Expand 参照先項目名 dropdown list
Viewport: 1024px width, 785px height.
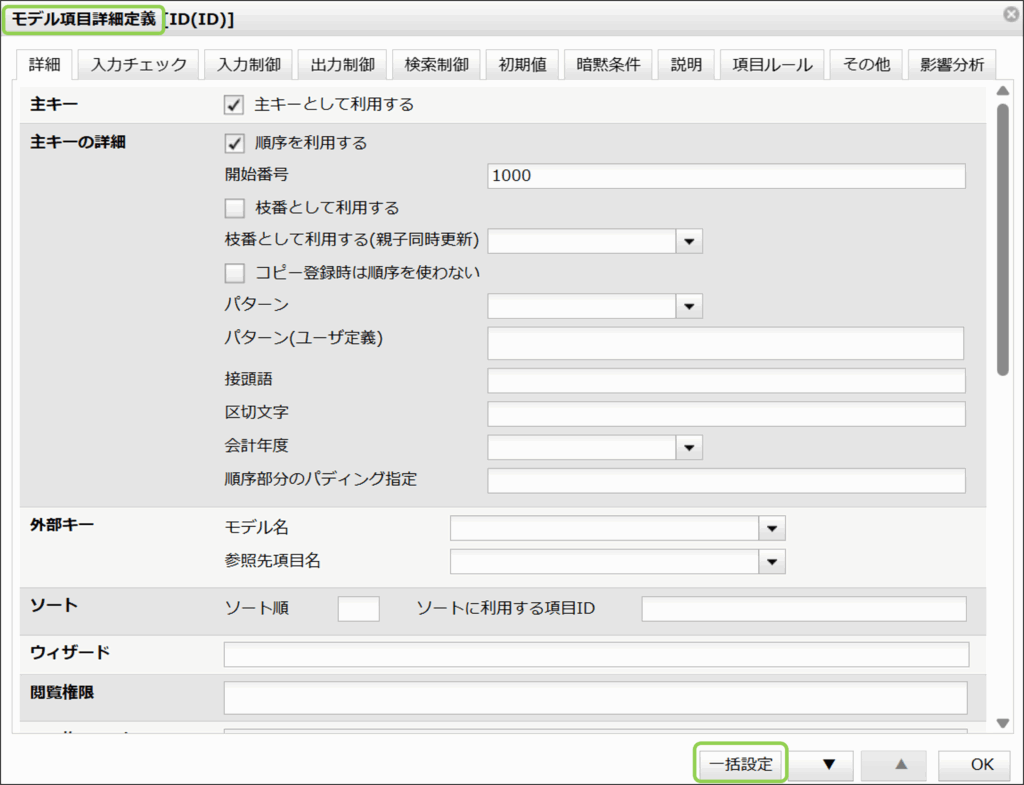[x=772, y=562]
